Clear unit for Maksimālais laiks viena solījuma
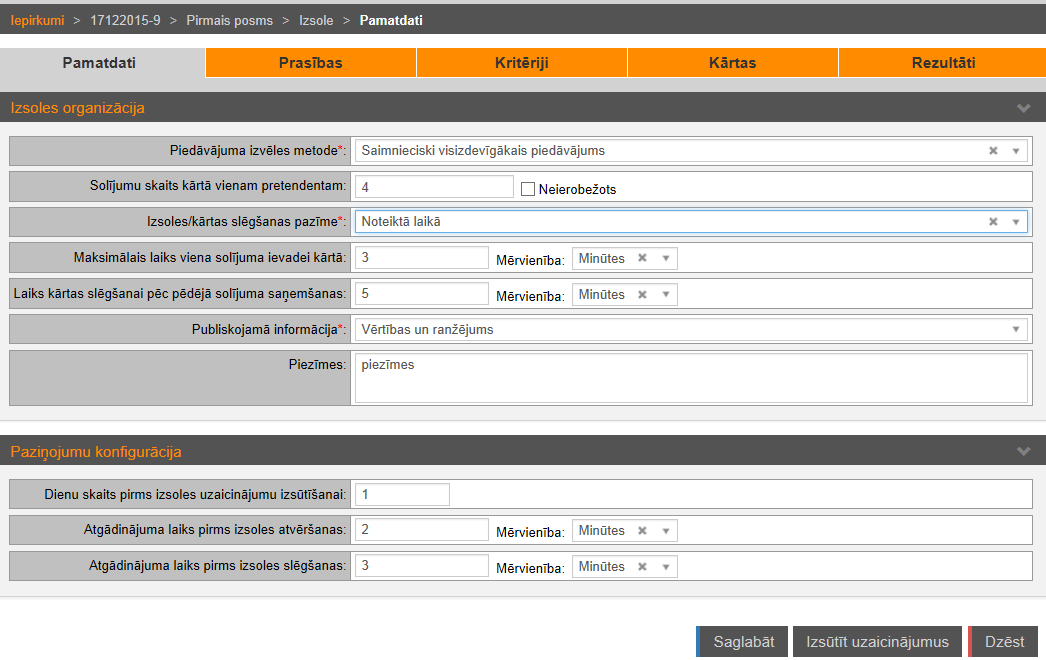The width and height of the screenshot is (1046, 660). pos(642,258)
